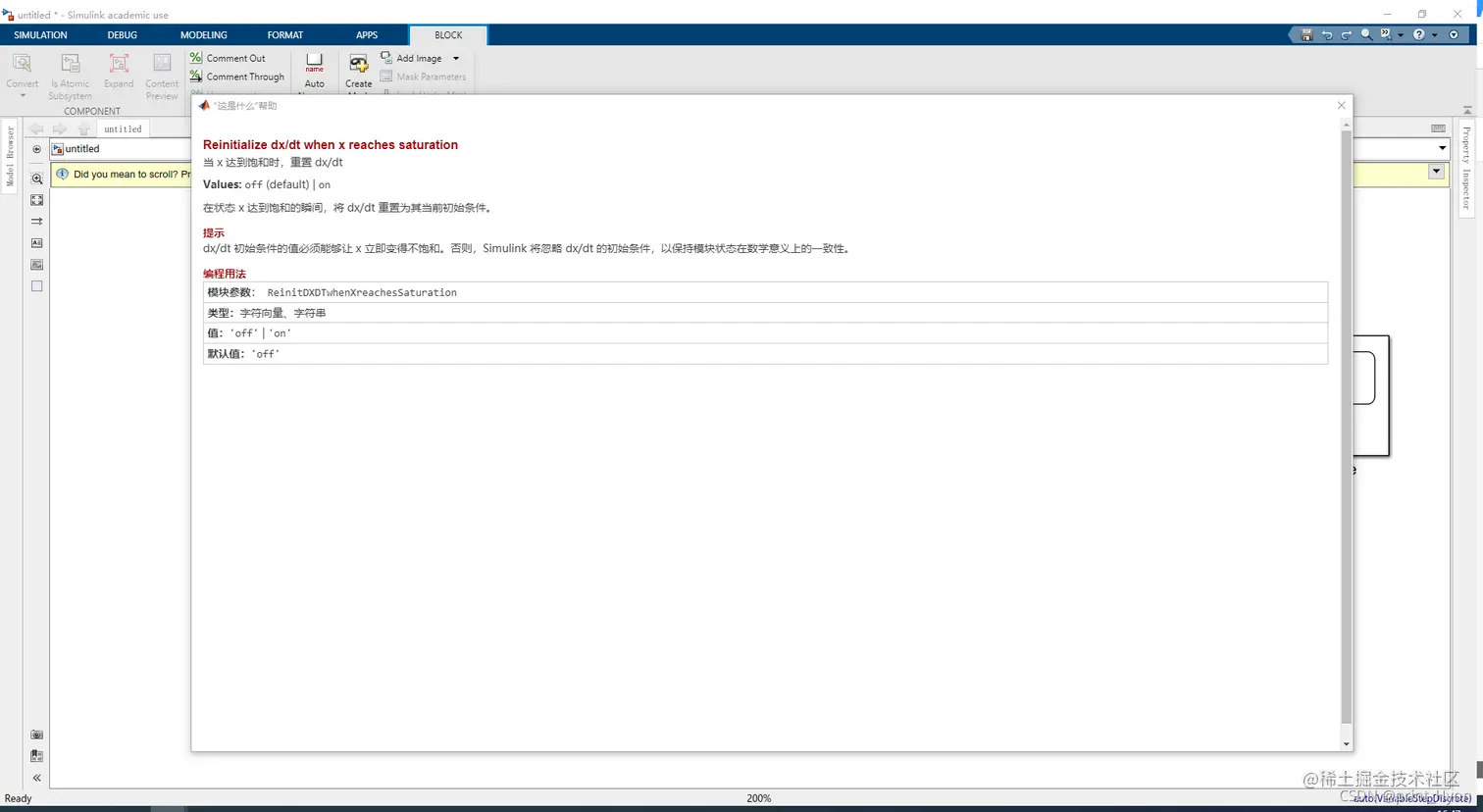Toggle Is Atomic Subsystem option
1483x812 pixels.
point(70,76)
